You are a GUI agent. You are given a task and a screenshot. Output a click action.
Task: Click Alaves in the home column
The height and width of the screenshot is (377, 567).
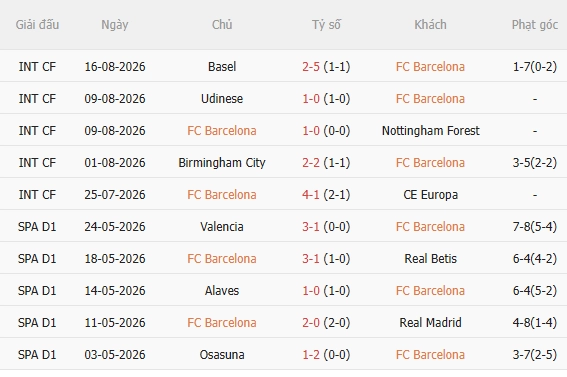coord(222,291)
